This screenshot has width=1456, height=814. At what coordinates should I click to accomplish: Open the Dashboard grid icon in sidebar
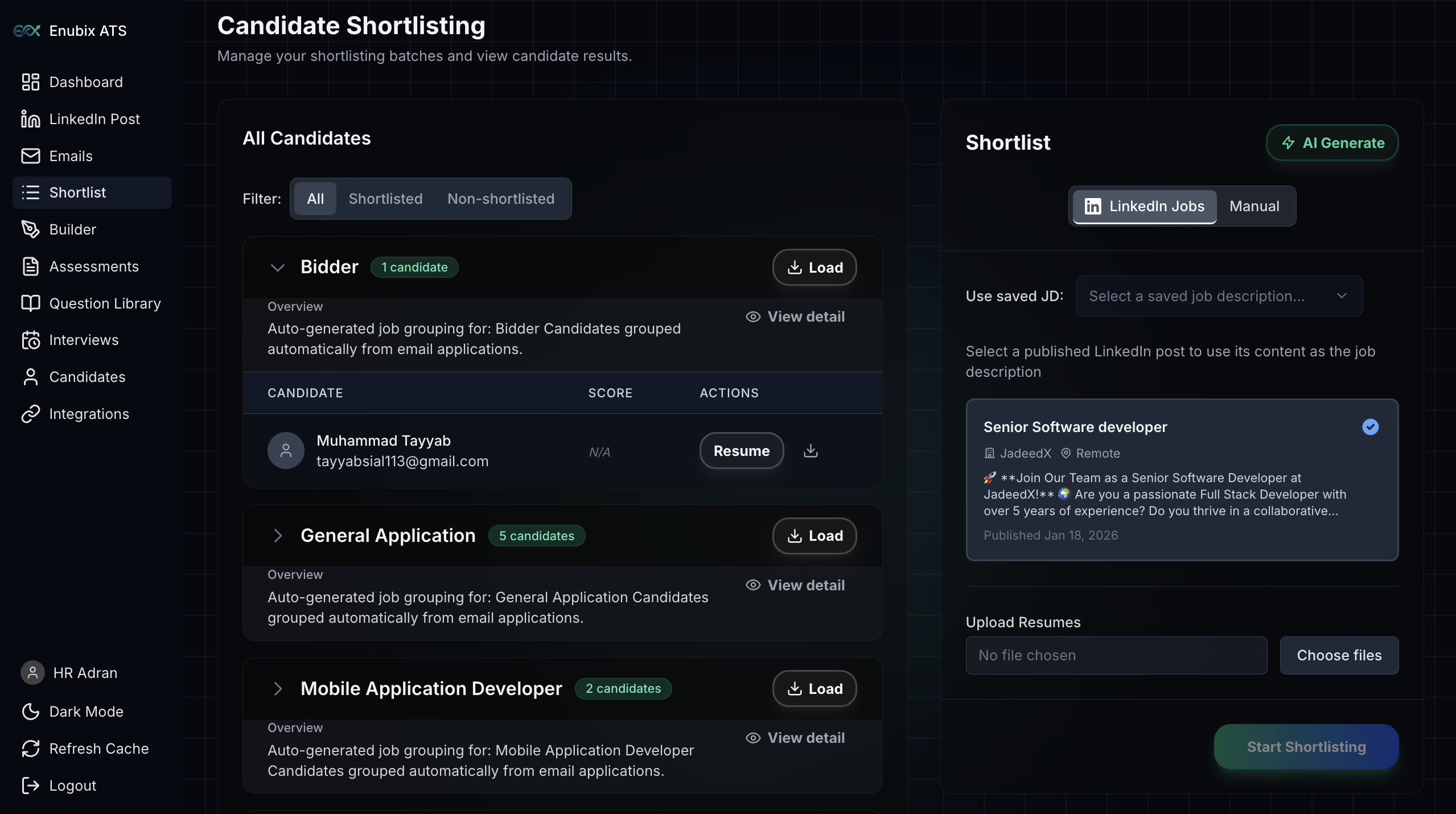(x=30, y=82)
